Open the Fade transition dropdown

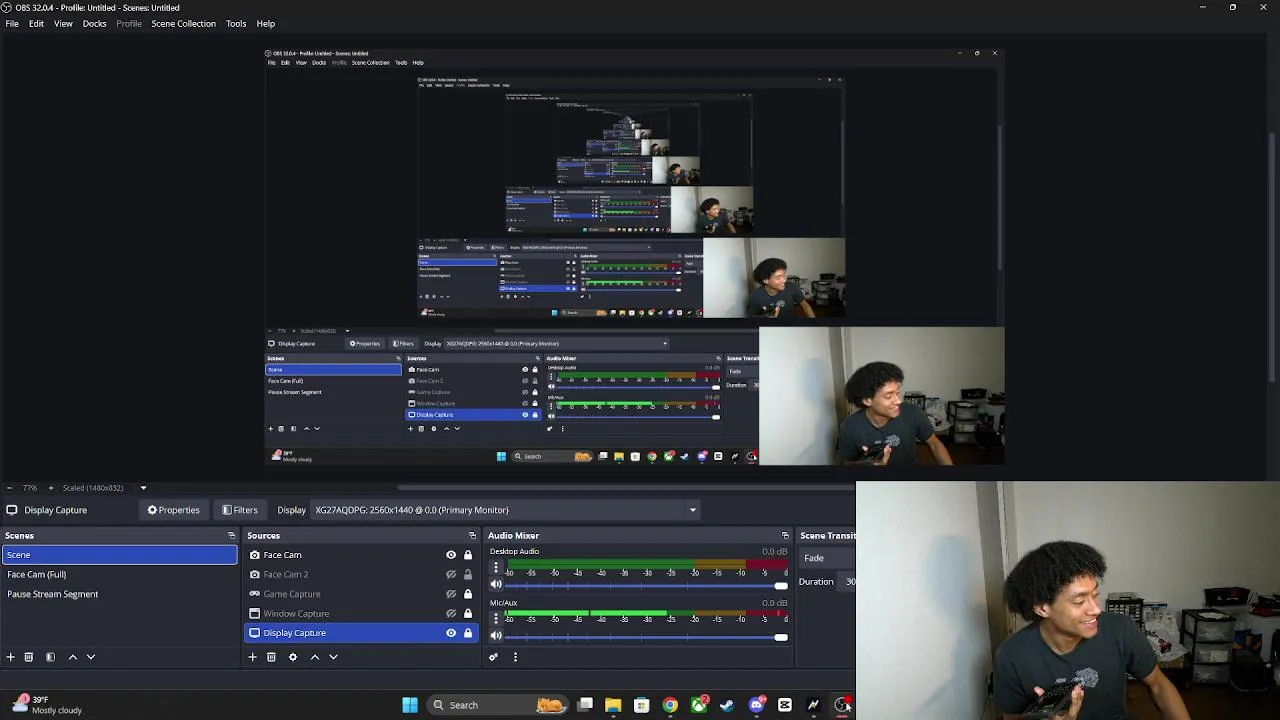point(827,558)
